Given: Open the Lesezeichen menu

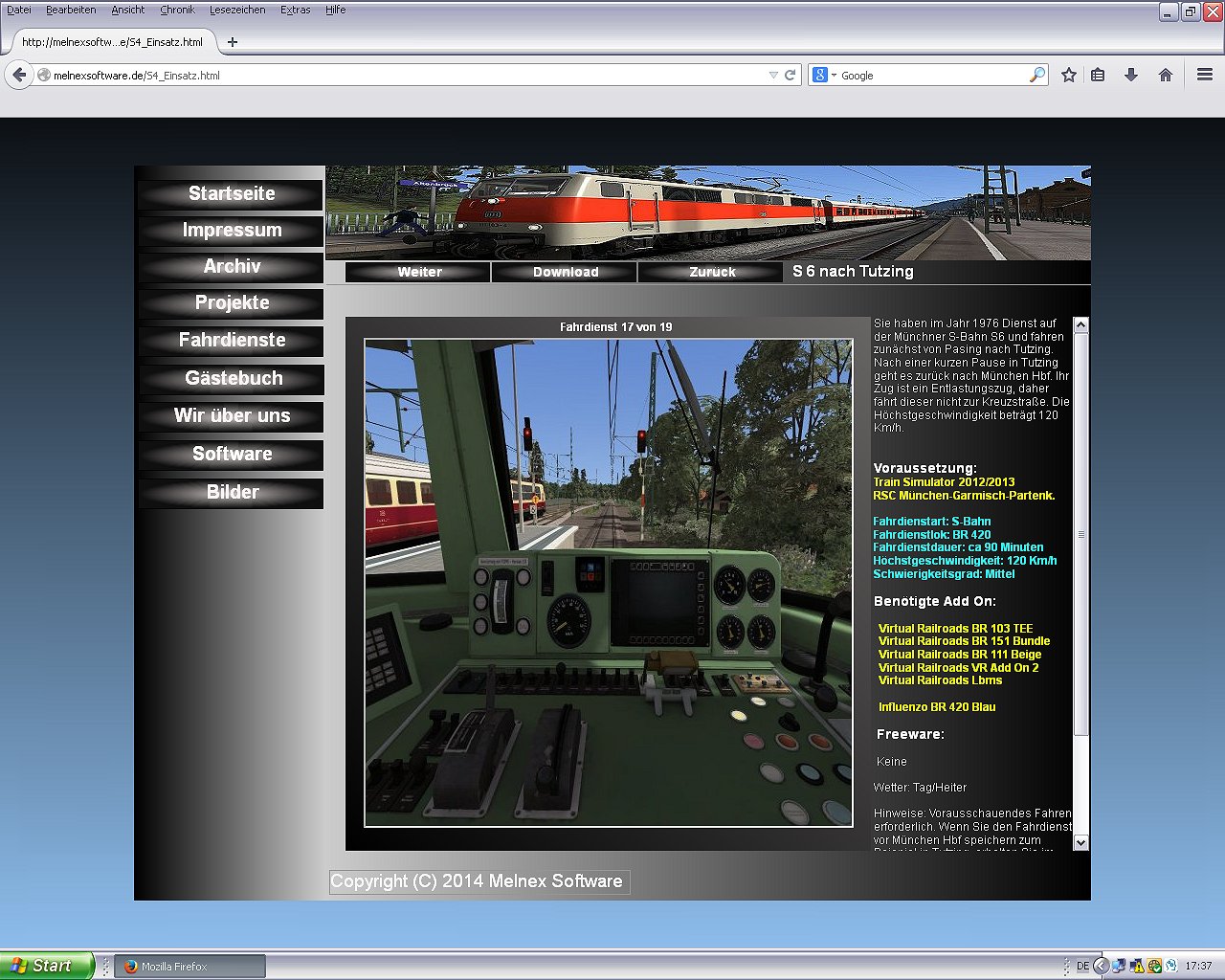Looking at the screenshot, I should (237, 10).
